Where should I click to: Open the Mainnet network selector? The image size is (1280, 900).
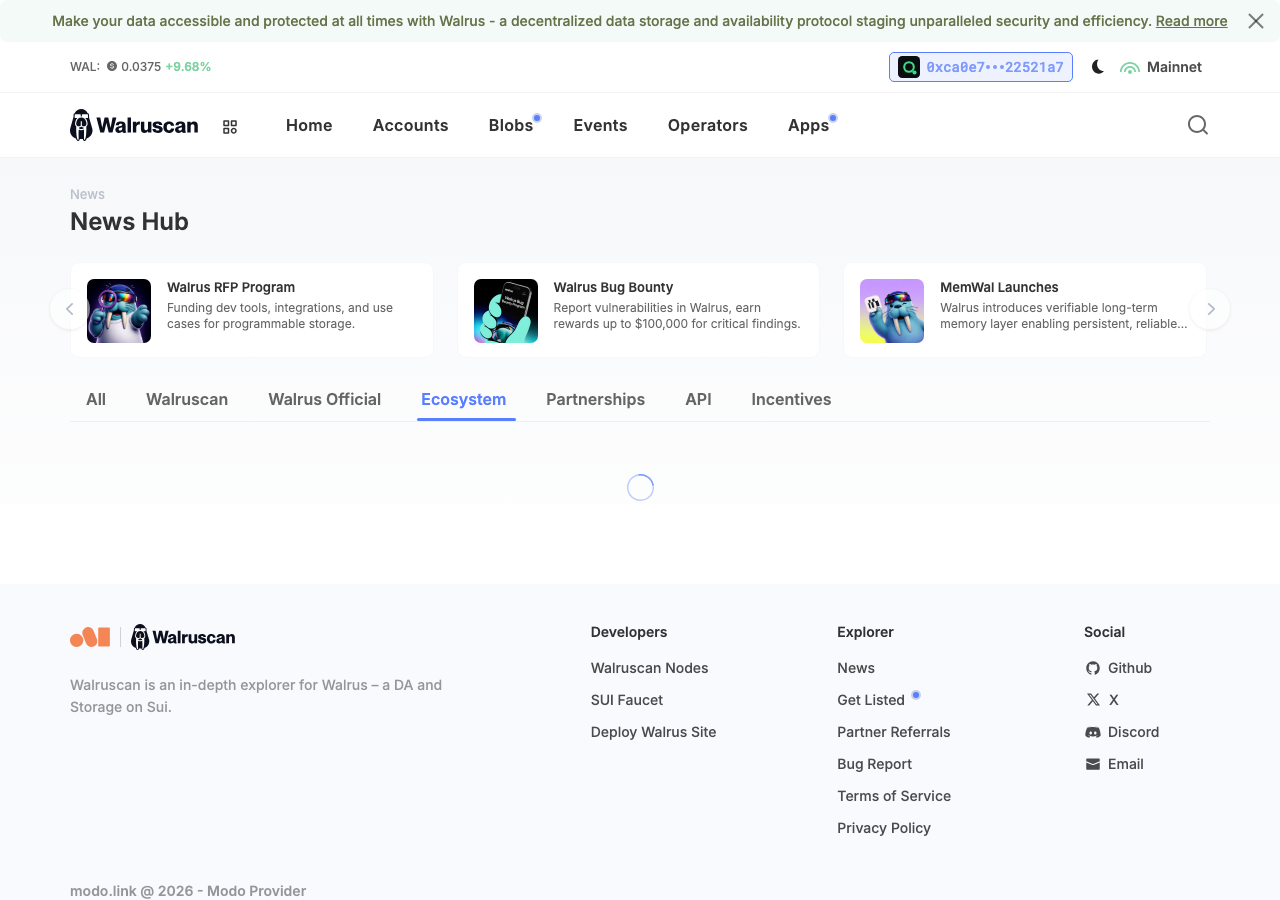point(1161,67)
